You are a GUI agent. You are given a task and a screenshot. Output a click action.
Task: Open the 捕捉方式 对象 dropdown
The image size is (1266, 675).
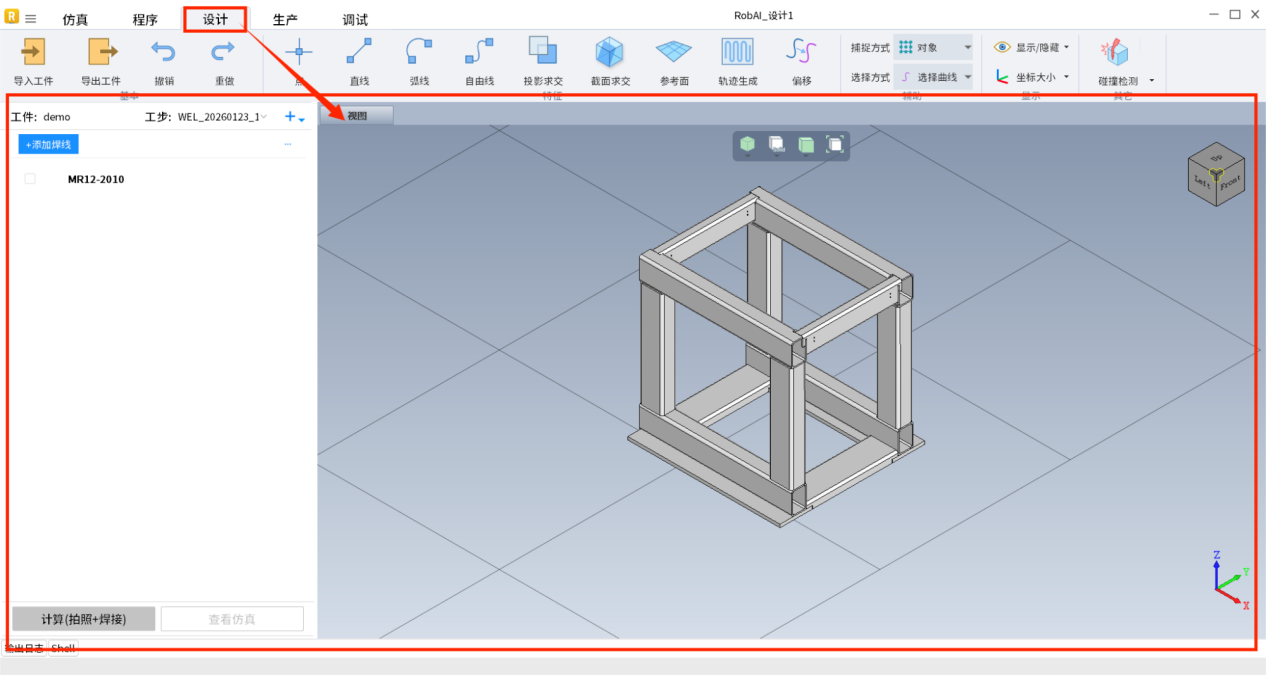point(933,47)
